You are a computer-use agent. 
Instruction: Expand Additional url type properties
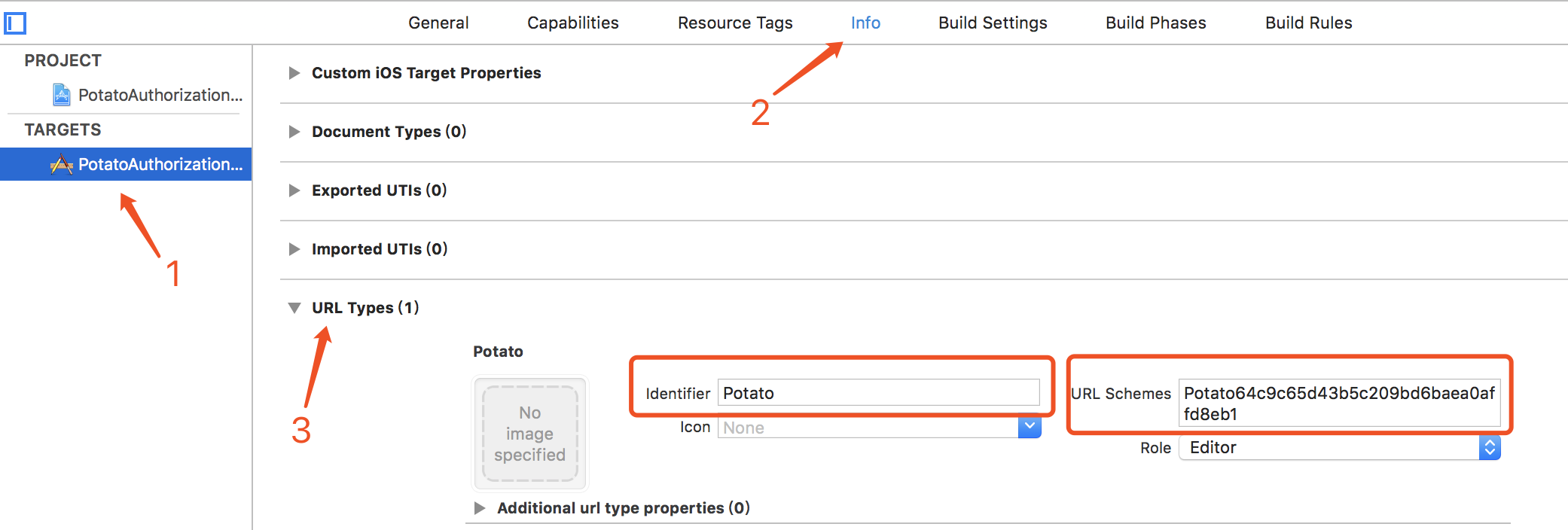point(480,508)
